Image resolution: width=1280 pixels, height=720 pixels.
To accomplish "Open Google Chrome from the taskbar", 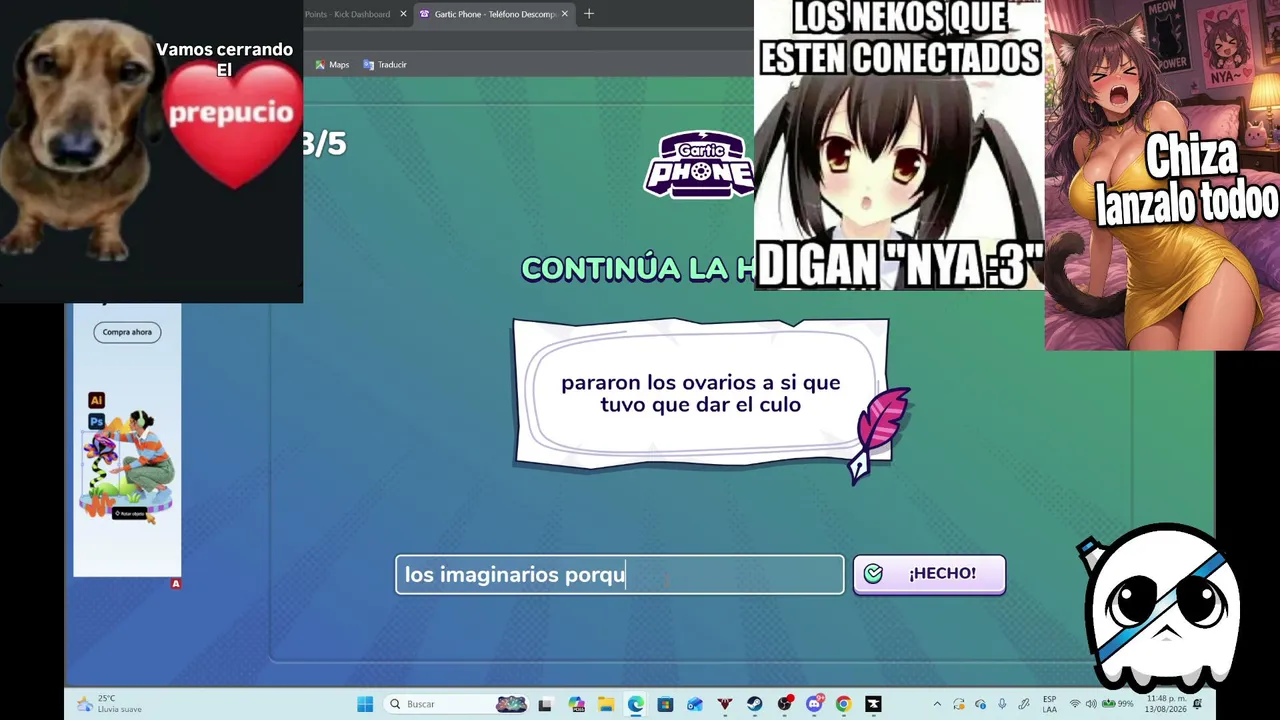I will coord(843,704).
